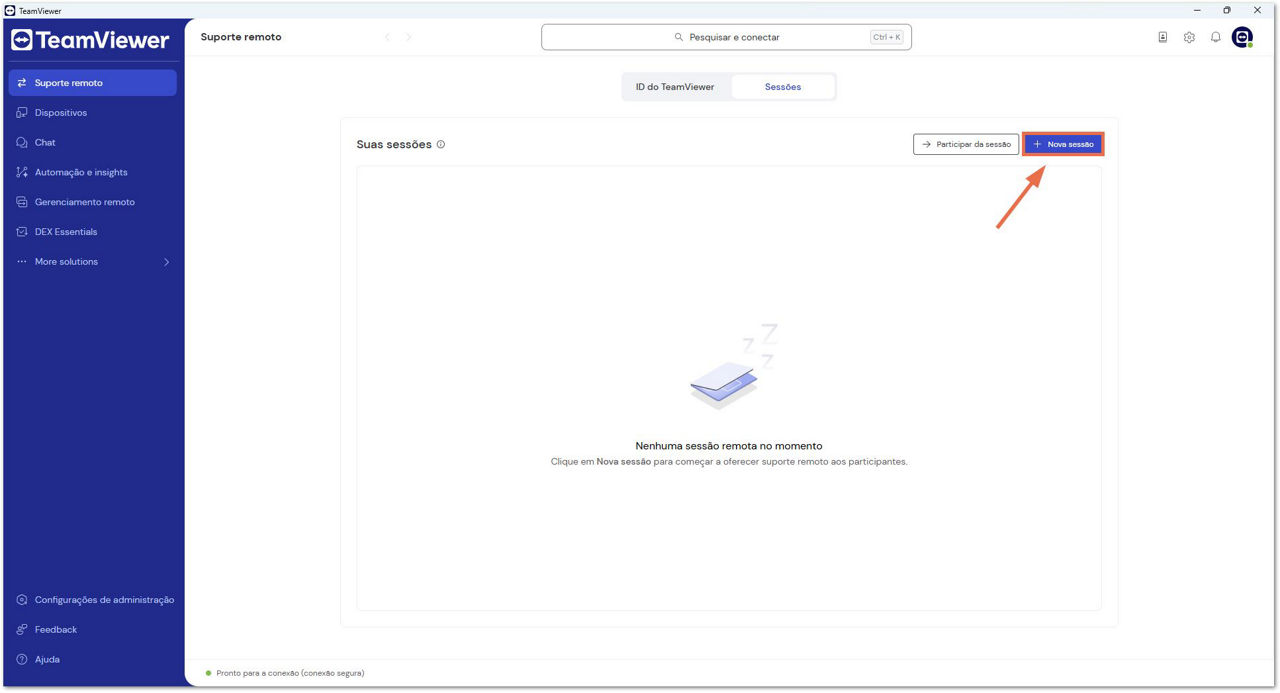Click the More solutions dots icon
The height and width of the screenshot is (693, 1280).
(x=22, y=262)
